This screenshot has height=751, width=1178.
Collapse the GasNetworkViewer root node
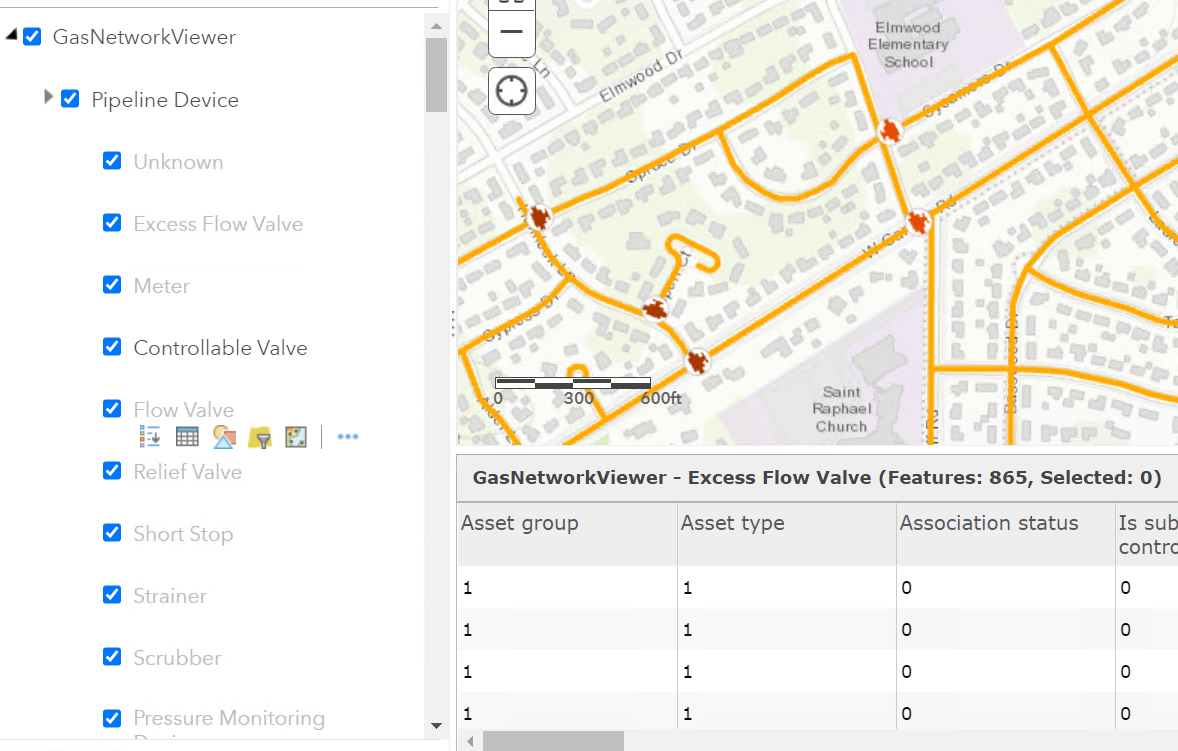(11, 36)
